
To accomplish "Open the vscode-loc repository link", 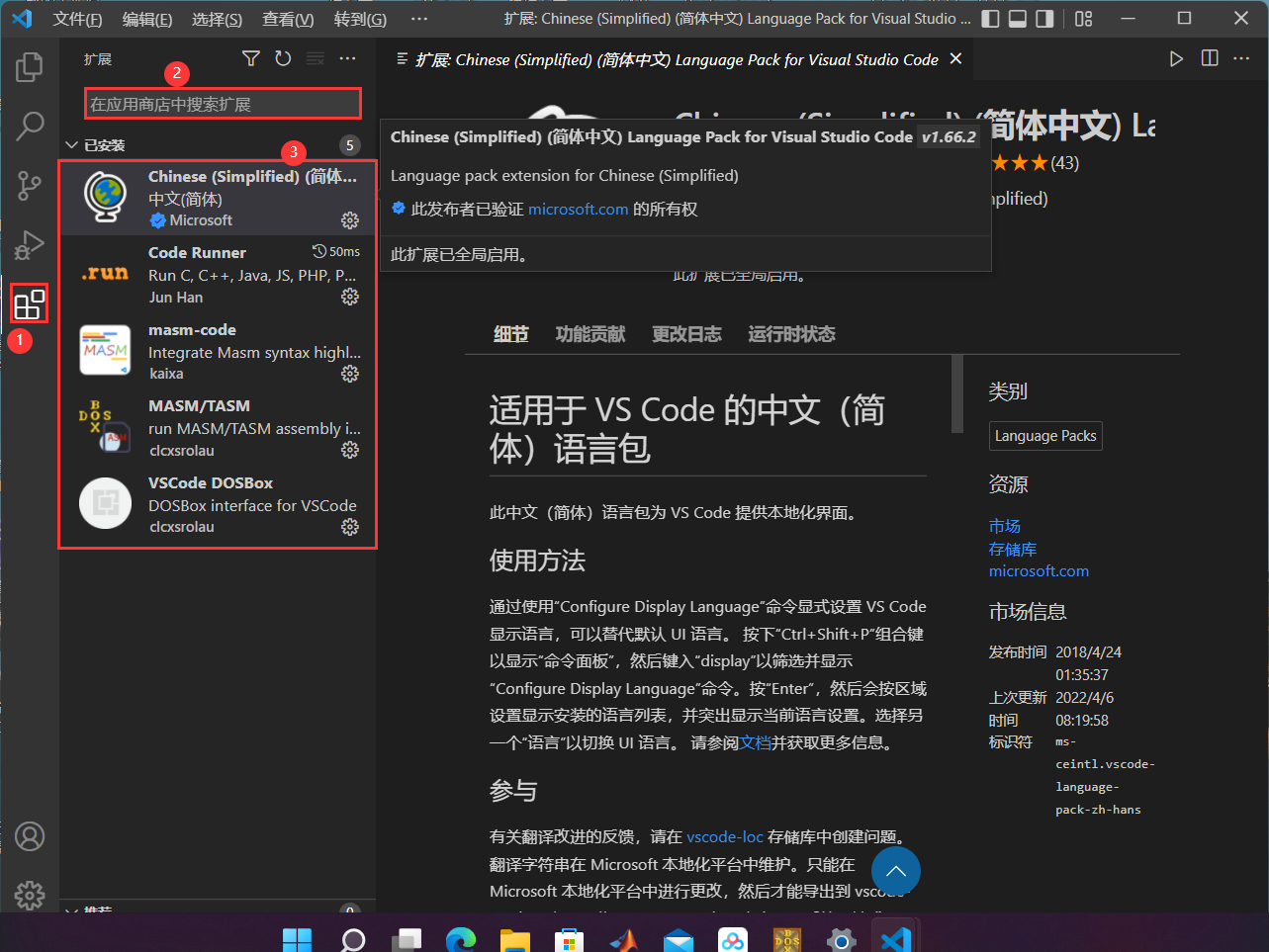I will 725,836.
